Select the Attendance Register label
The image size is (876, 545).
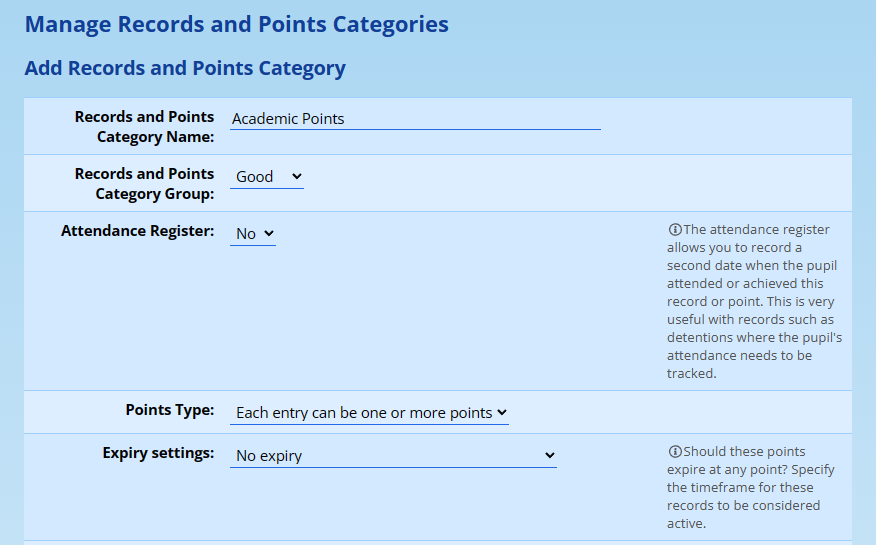(x=138, y=231)
